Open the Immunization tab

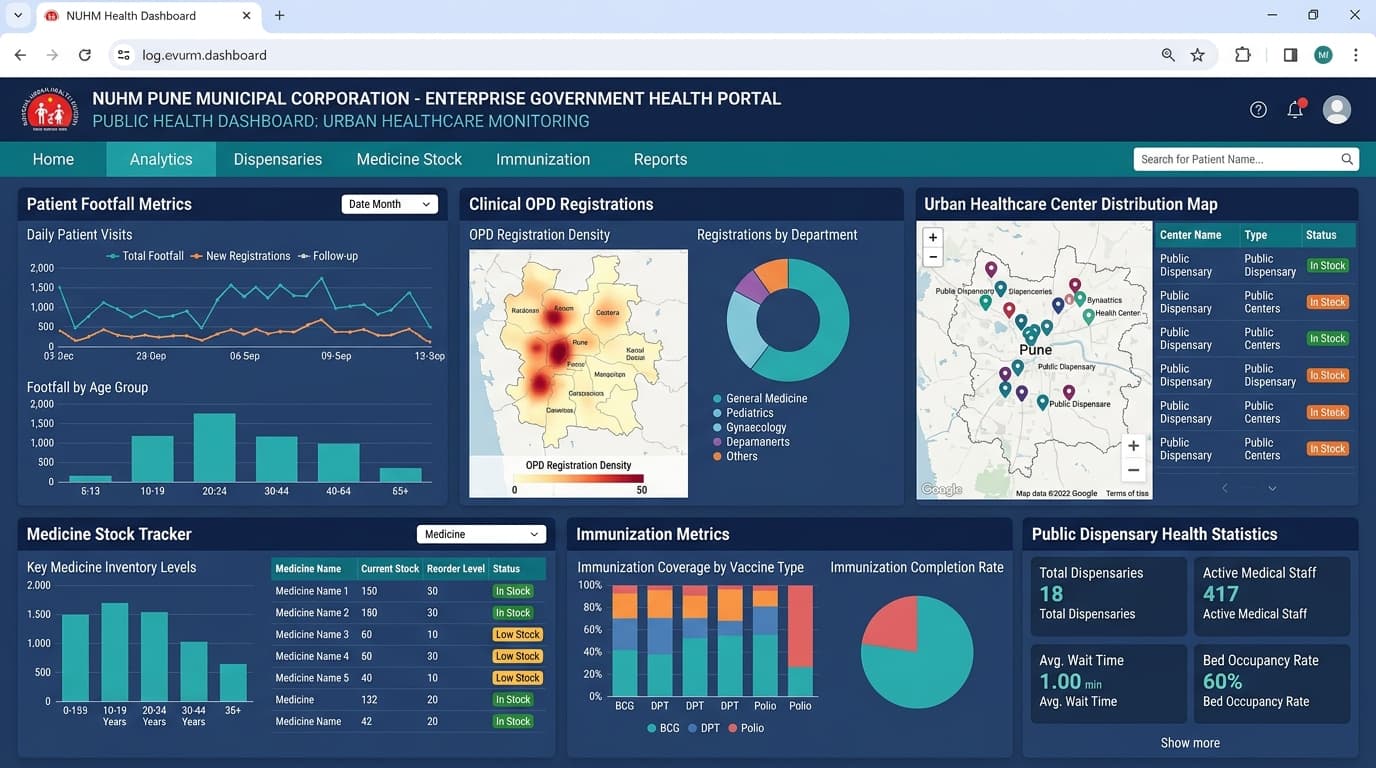(543, 159)
